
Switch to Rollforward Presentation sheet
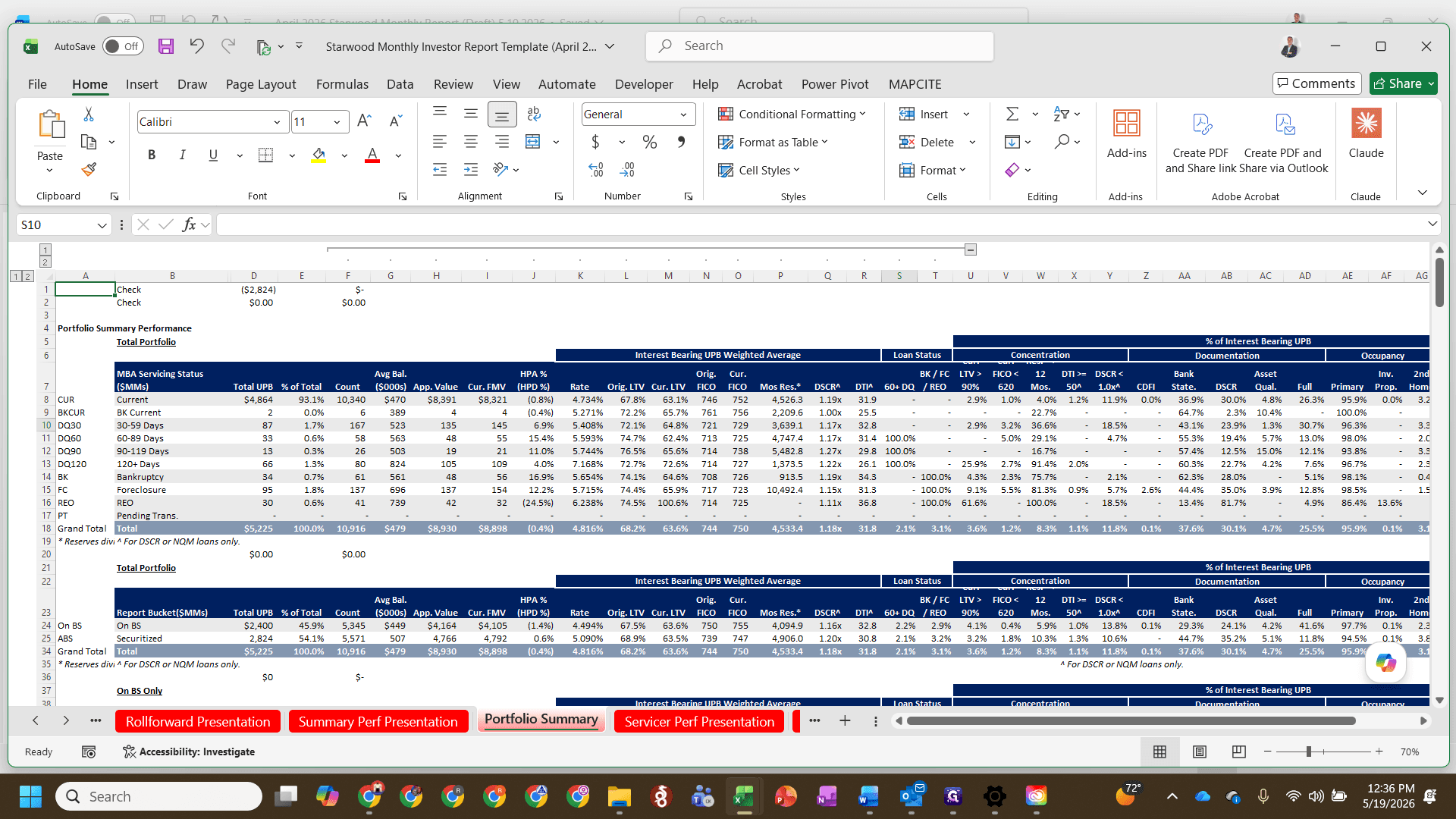coord(198,721)
